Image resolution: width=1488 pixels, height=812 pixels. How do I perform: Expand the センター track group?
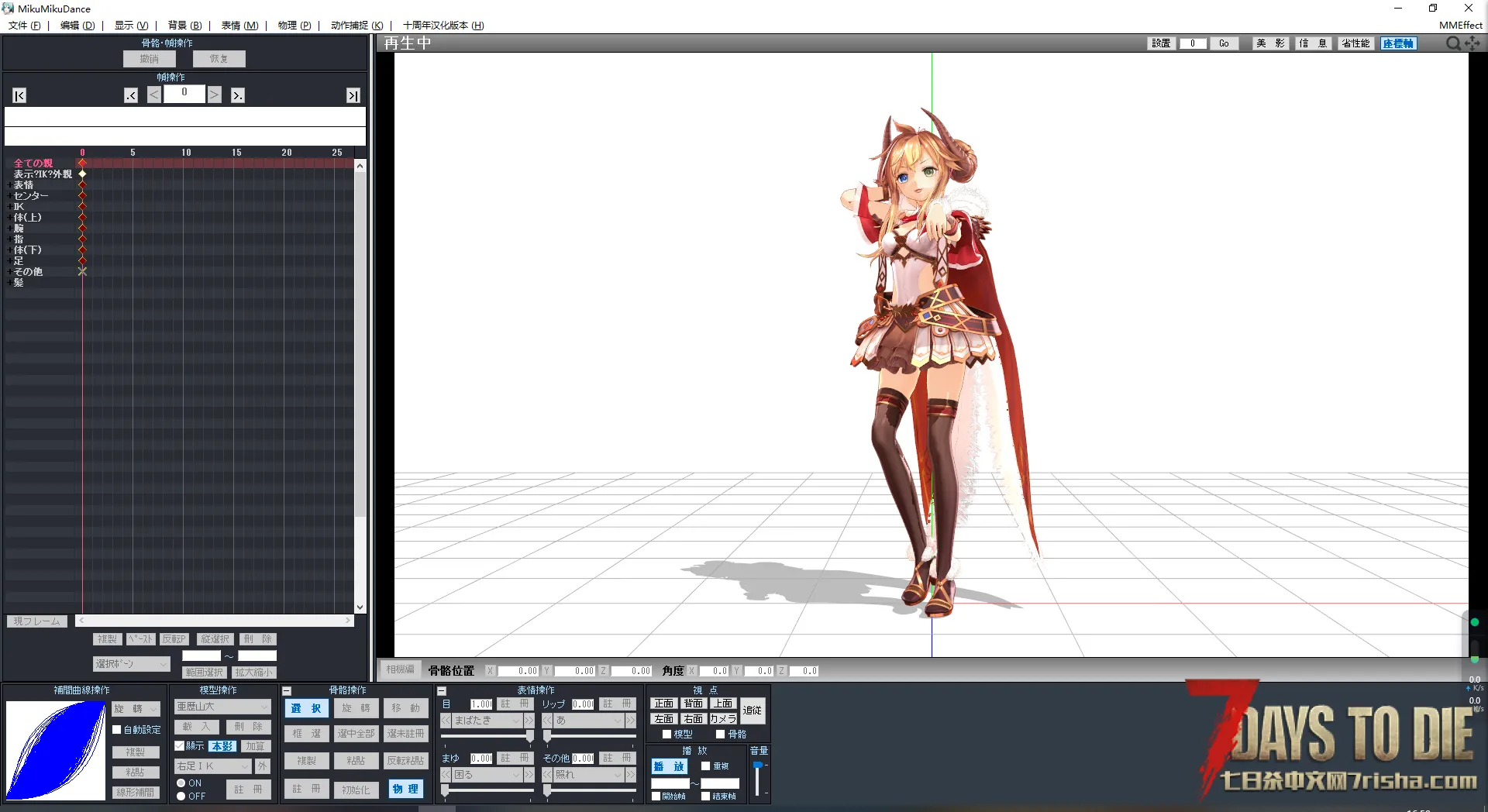(x=9, y=196)
